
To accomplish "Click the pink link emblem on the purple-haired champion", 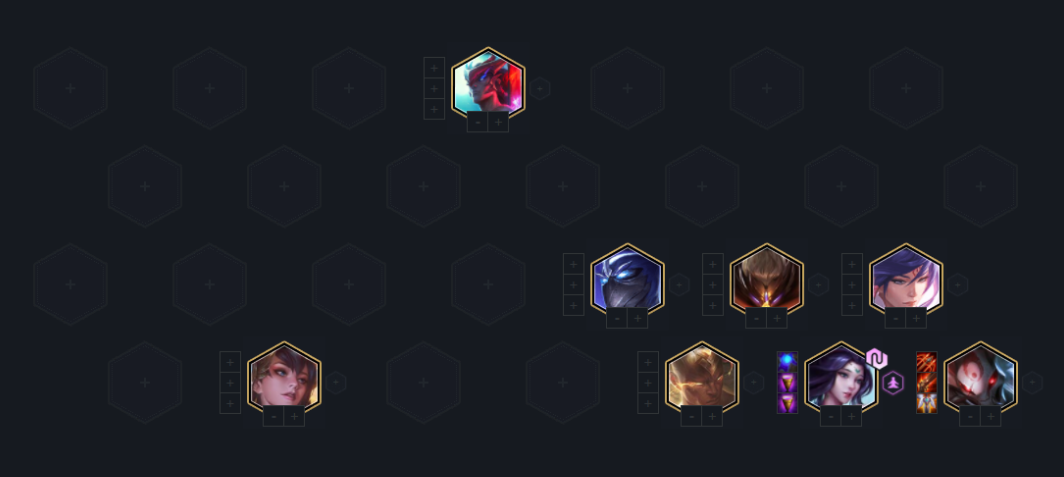I will (x=877, y=359).
